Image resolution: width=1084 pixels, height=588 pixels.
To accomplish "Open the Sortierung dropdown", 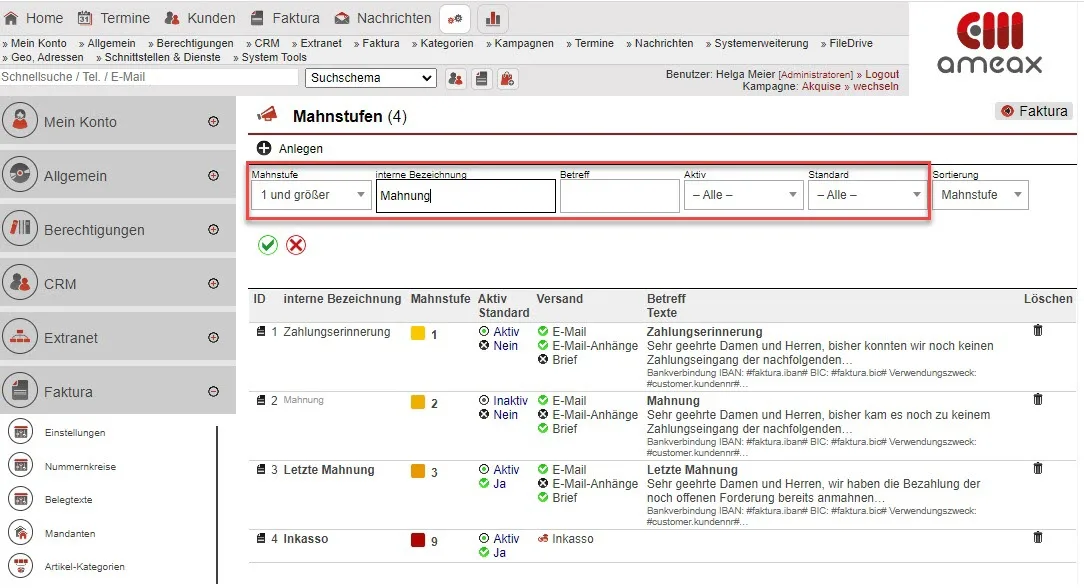I will [981, 195].
